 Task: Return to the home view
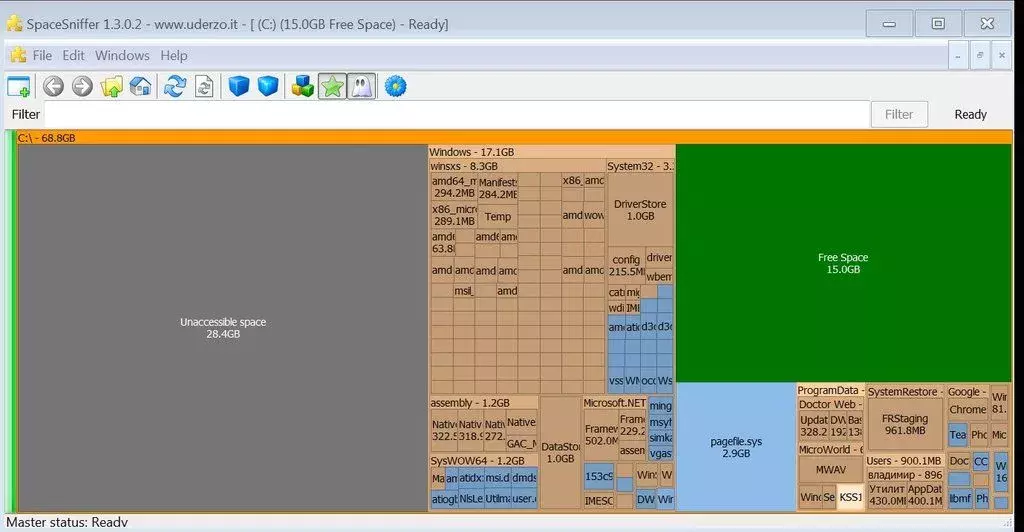(x=140, y=86)
